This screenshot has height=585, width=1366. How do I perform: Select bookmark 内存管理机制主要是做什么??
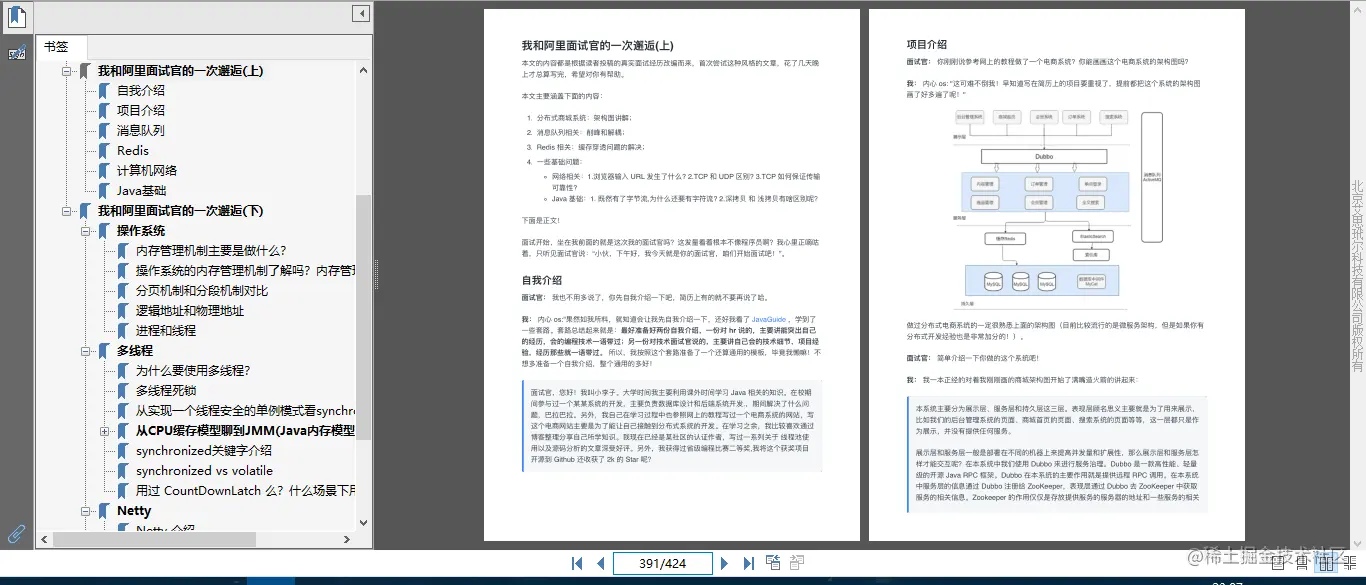point(211,251)
